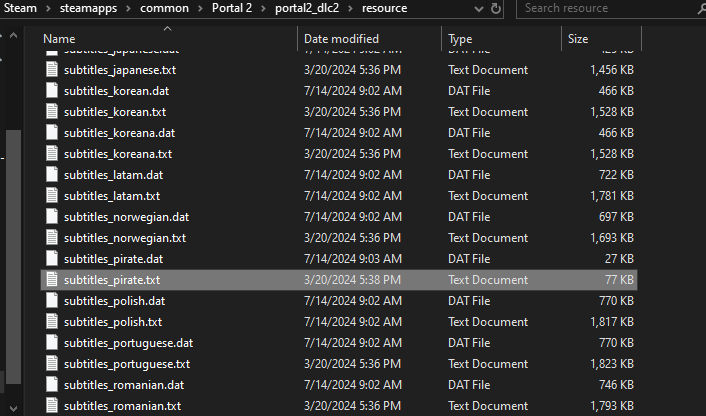Screen dimensions: 706x416
Task: Click the subtitles_portuguese.txt file icon
Action: (52, 364)
